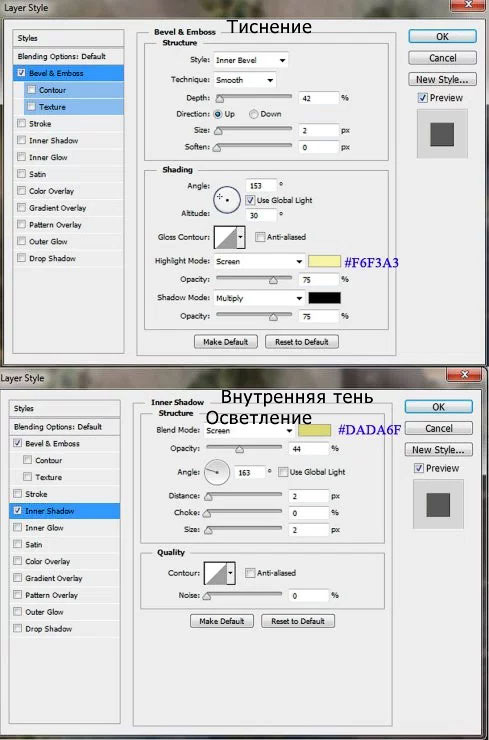
Task: Toggle Preview checkbox in lower dialog
Action: (419, 468)
